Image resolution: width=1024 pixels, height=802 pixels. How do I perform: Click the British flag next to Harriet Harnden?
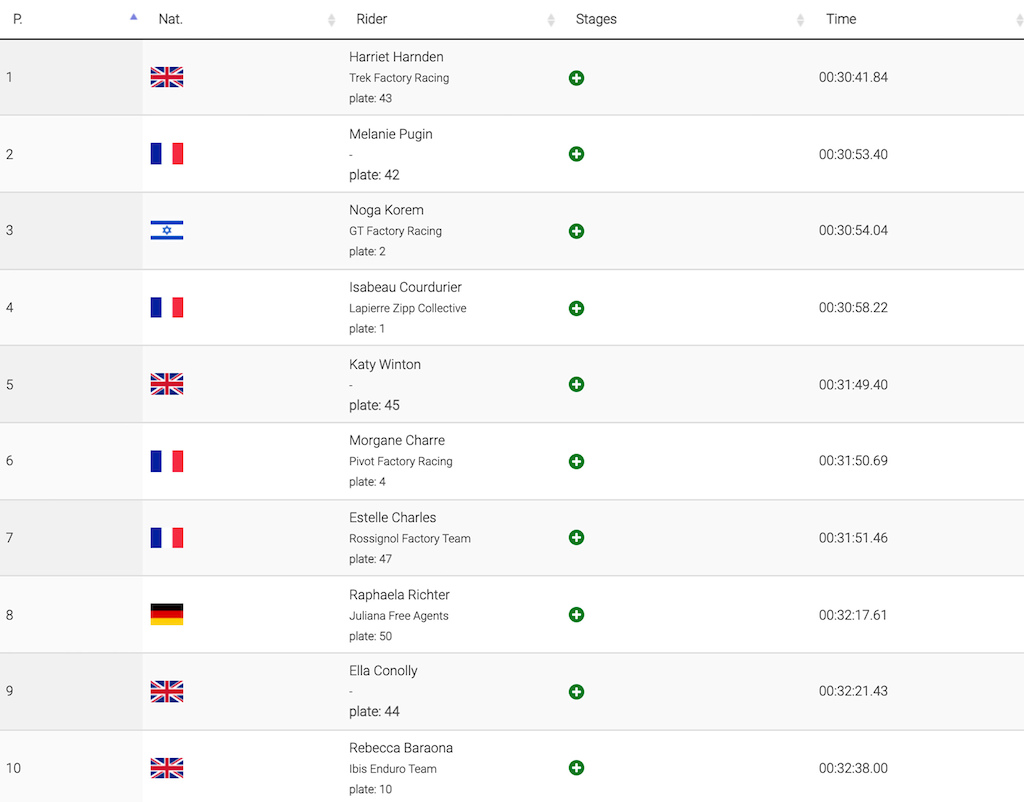coord(167,77)
